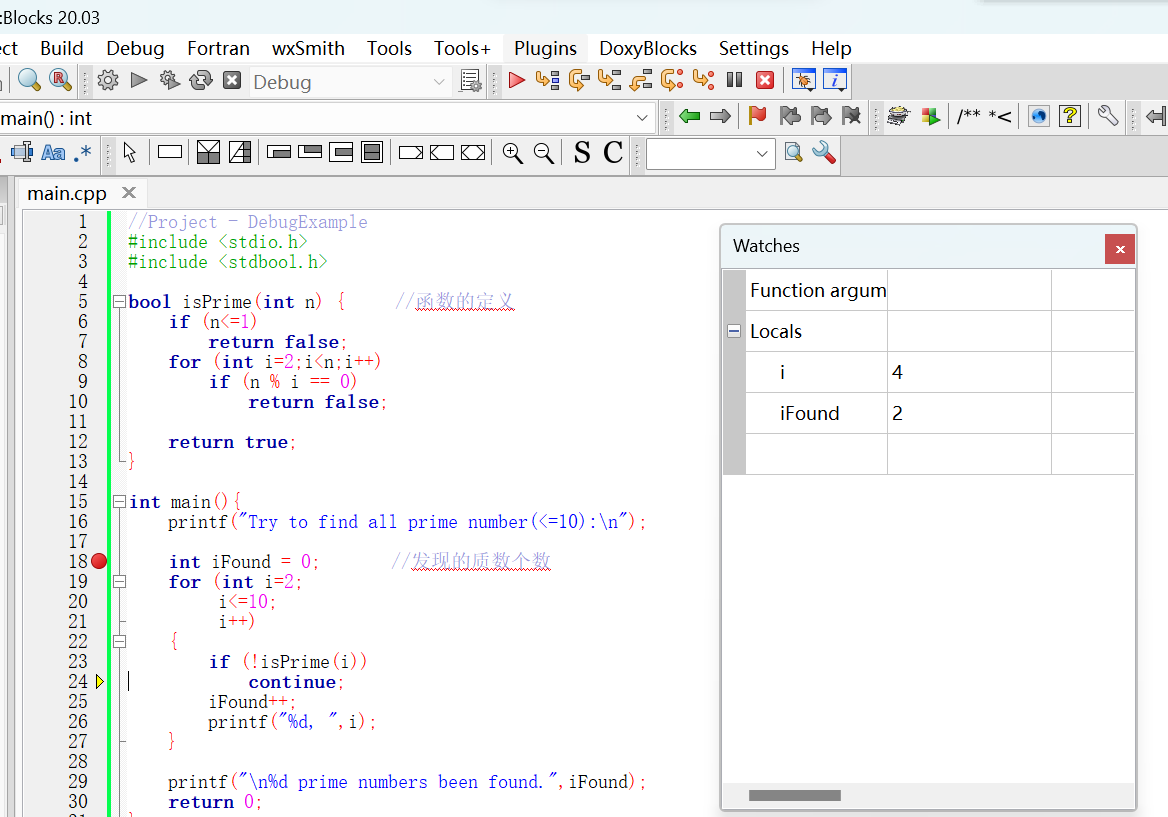Go to the next bookmark
Screen dimensions: 1168x817
(821, 115)
